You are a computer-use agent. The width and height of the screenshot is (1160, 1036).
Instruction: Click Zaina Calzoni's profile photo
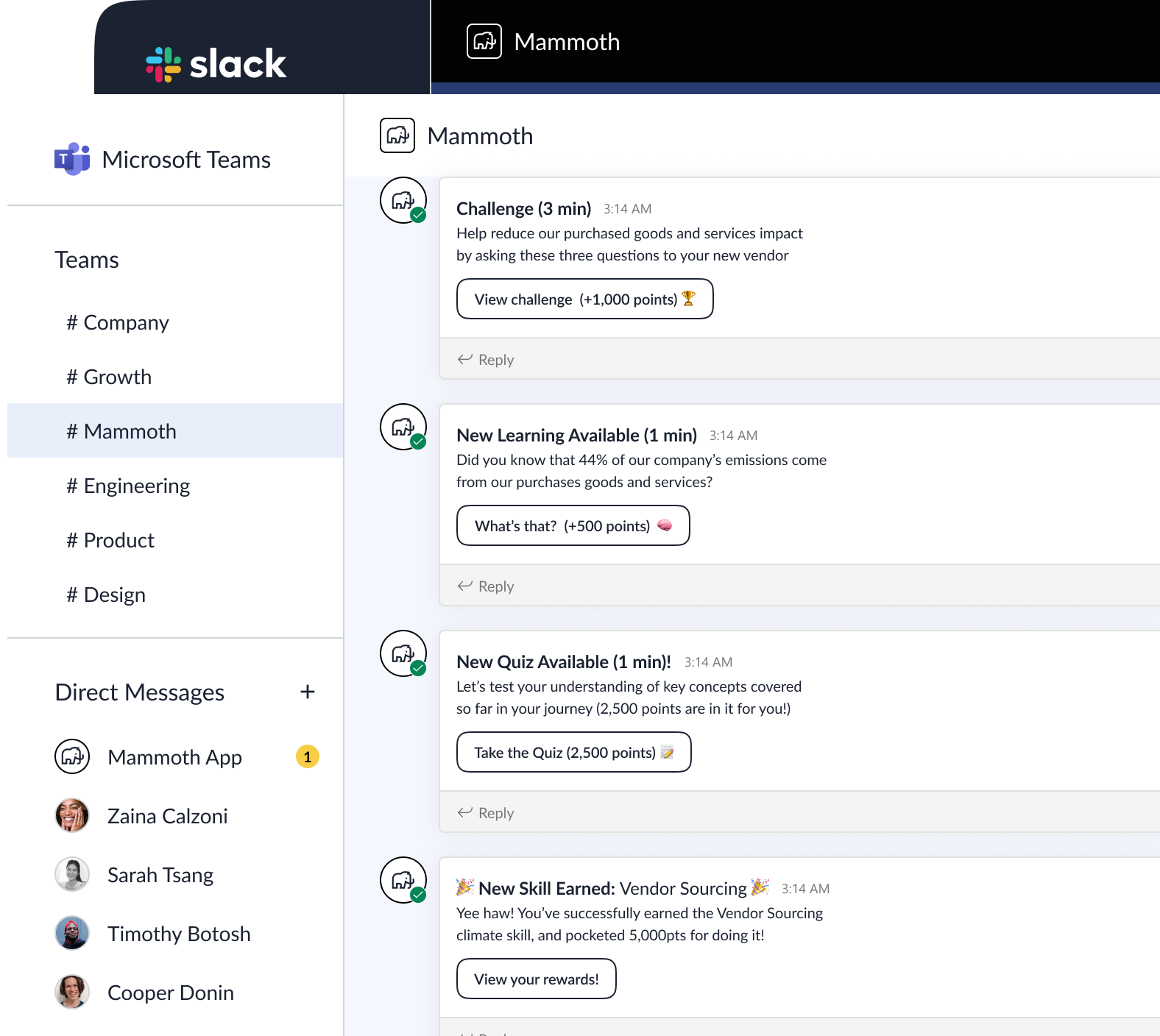[72, 815]
